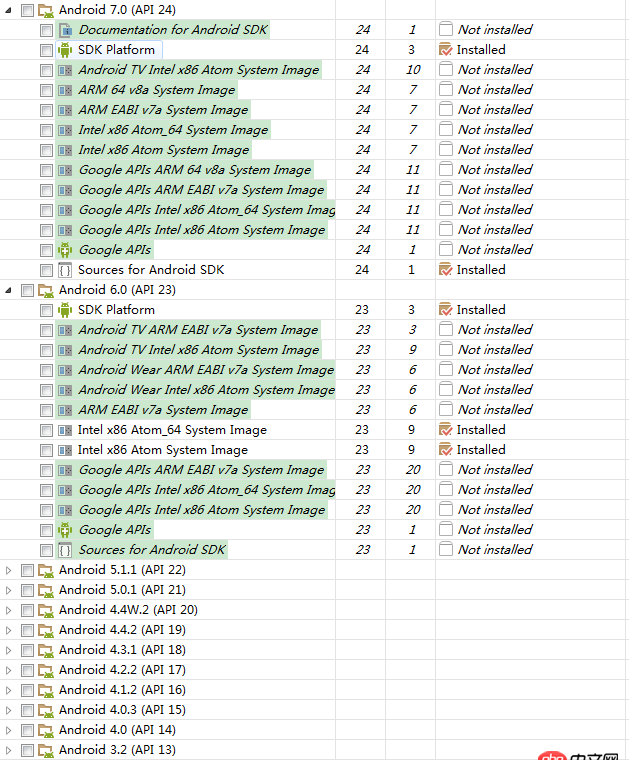Click the API 23 Intel x86 Atom_64 System Image icon
This screenshot has width=629, height=760.
tap(65, 430)
